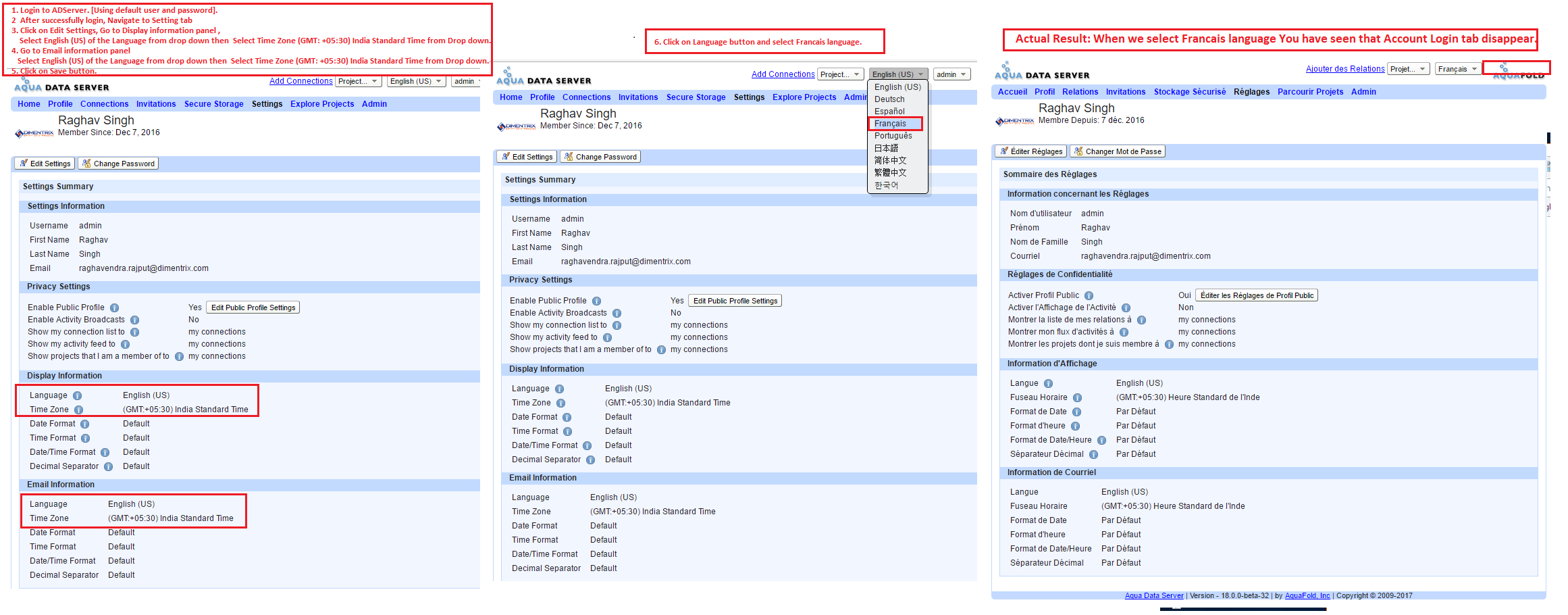Click Date Format info icon in leftmost screenshot
The image size is (1568, 615).
pyautogui.click(x=85, y=424)
